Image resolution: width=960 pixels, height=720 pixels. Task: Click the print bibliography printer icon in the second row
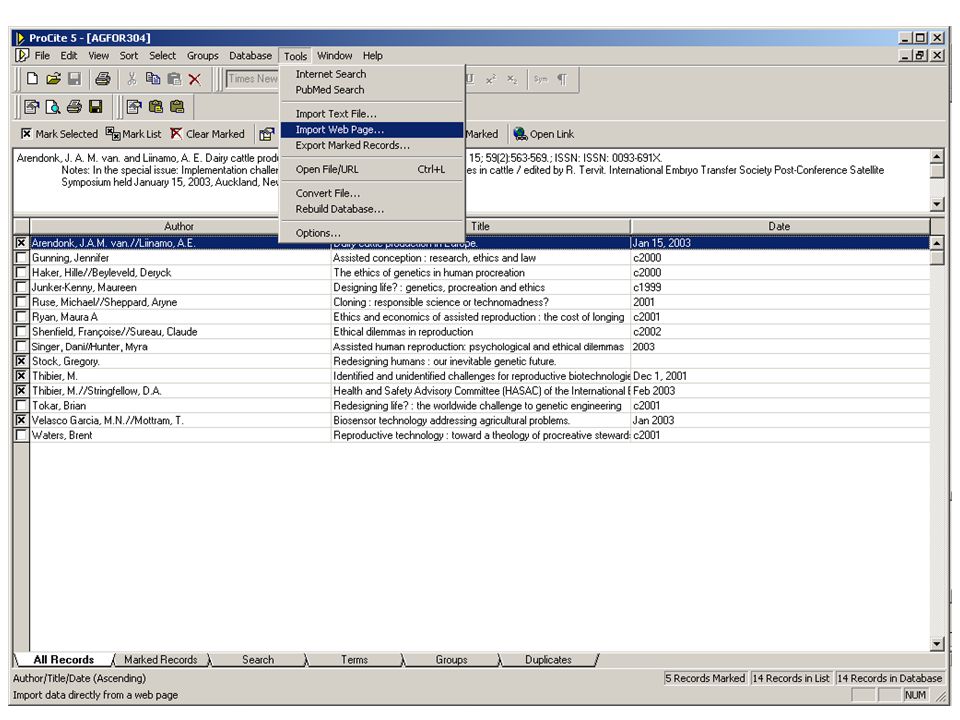(x=75, y=107)
